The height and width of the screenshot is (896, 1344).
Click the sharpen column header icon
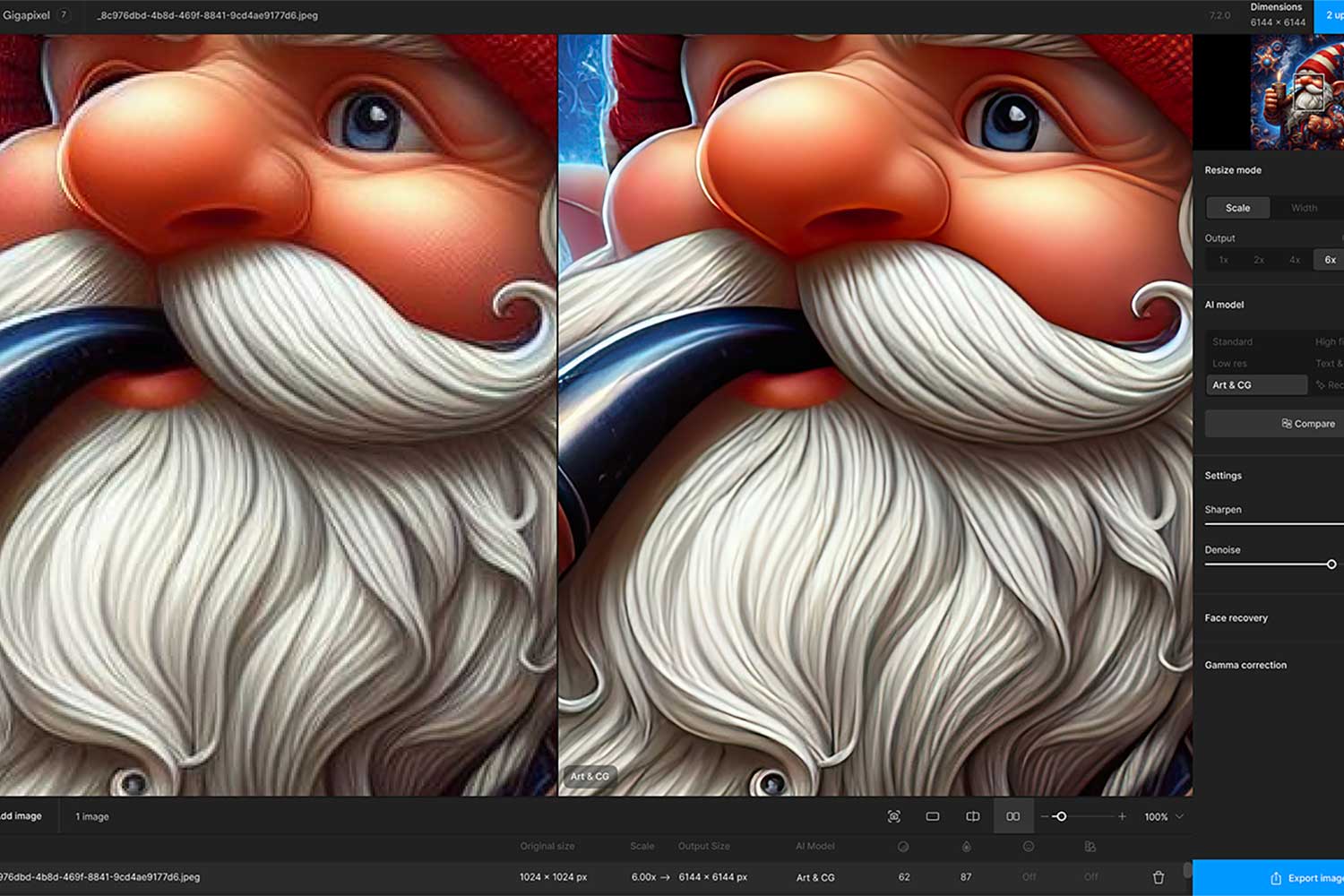pos(903,847)
